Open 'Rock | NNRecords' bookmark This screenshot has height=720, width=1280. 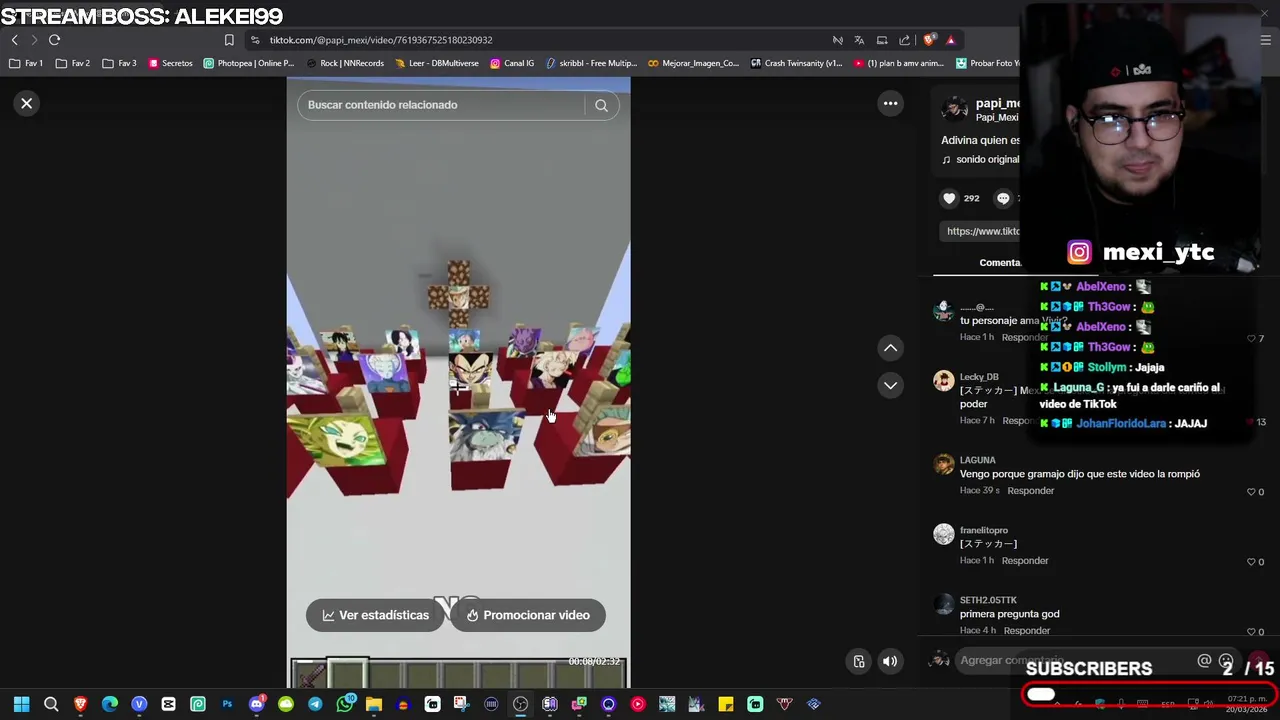(x=344, y=63)
